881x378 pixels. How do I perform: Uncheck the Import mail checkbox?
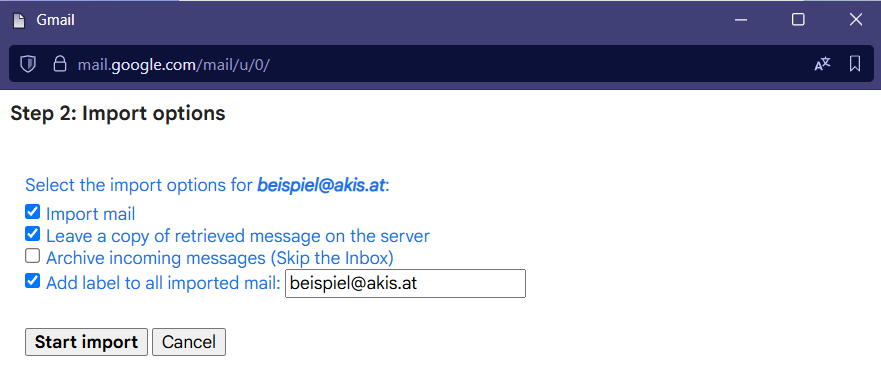coord(33,212)
